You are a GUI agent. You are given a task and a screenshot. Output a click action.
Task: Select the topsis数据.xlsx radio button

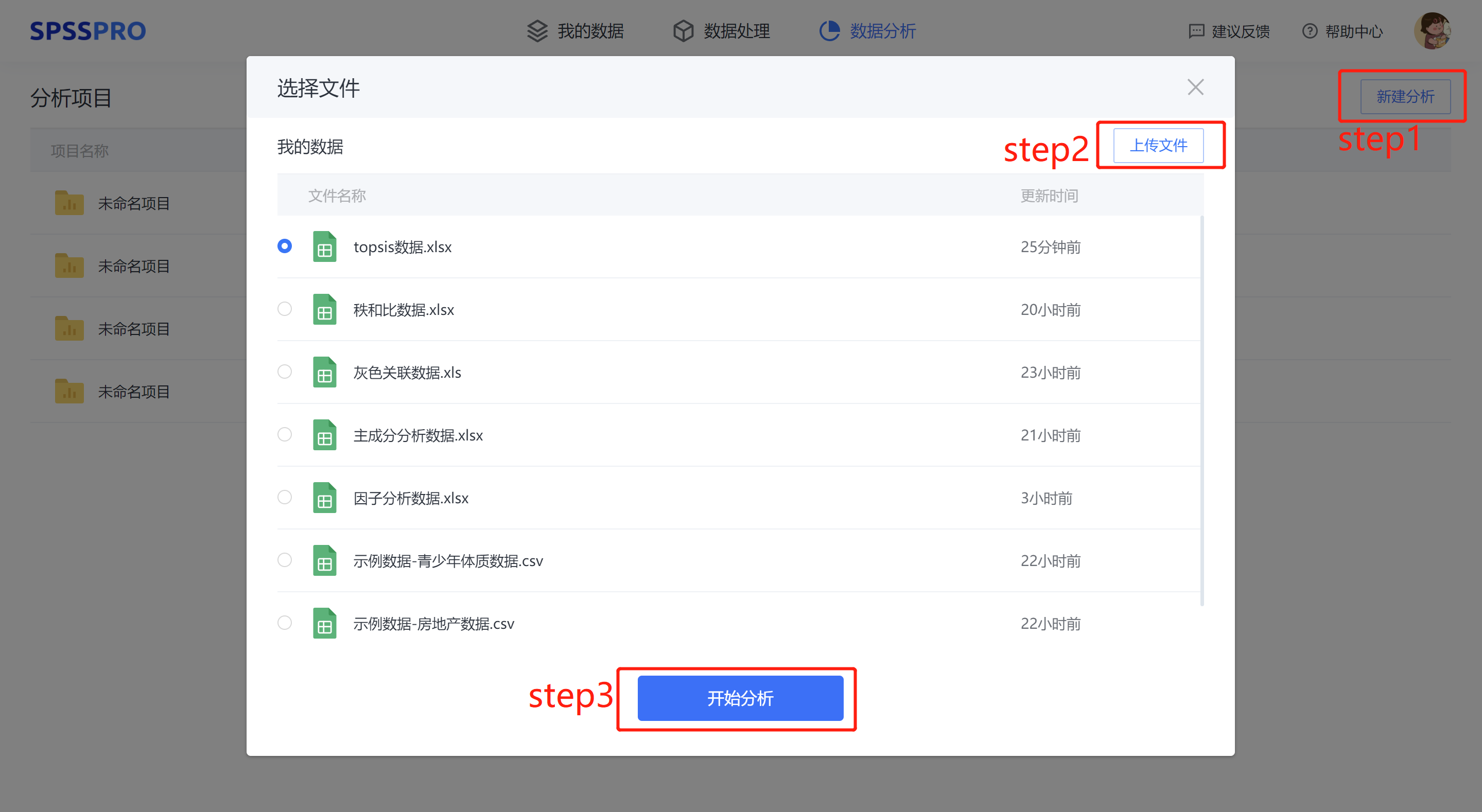285,246
